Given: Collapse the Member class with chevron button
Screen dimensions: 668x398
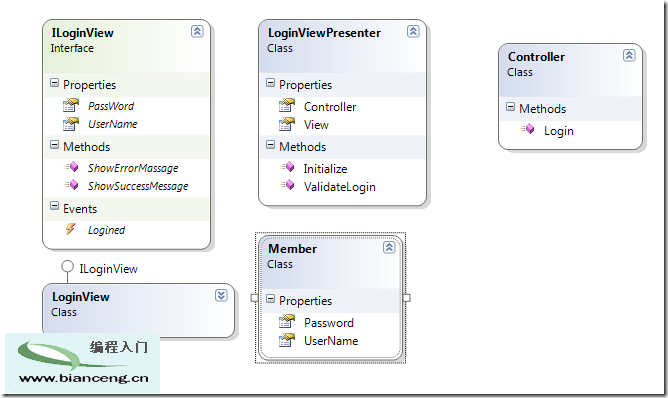Looking at the screenshot, I should coord(389,248).
